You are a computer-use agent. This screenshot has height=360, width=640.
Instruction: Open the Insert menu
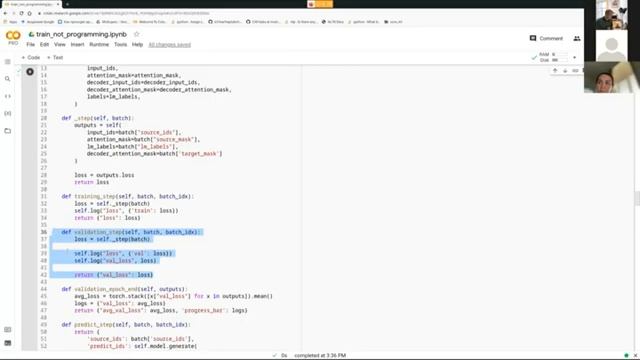tap(78, 44)
